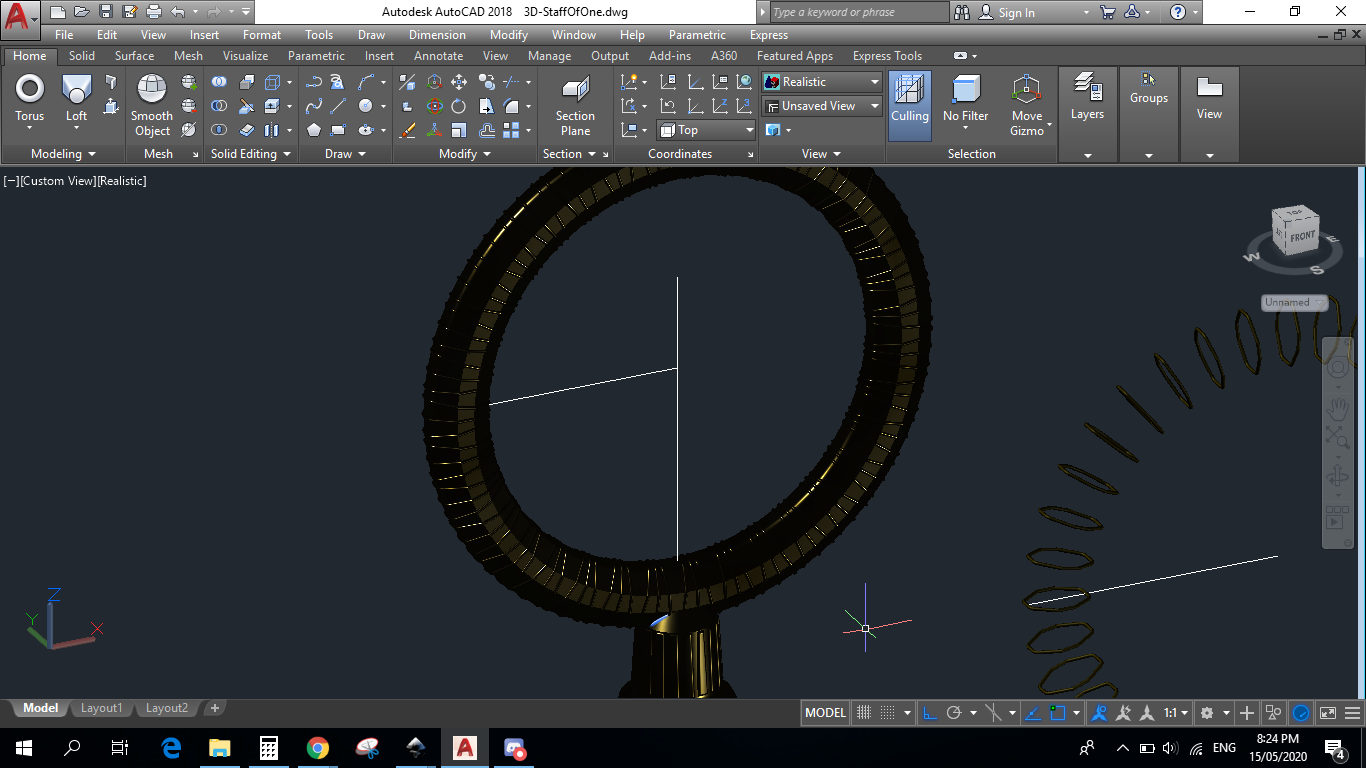Open the Autodesk App Store cart icon
The height and width of the screenshot is (768, 1366).
click(1108, 12)
